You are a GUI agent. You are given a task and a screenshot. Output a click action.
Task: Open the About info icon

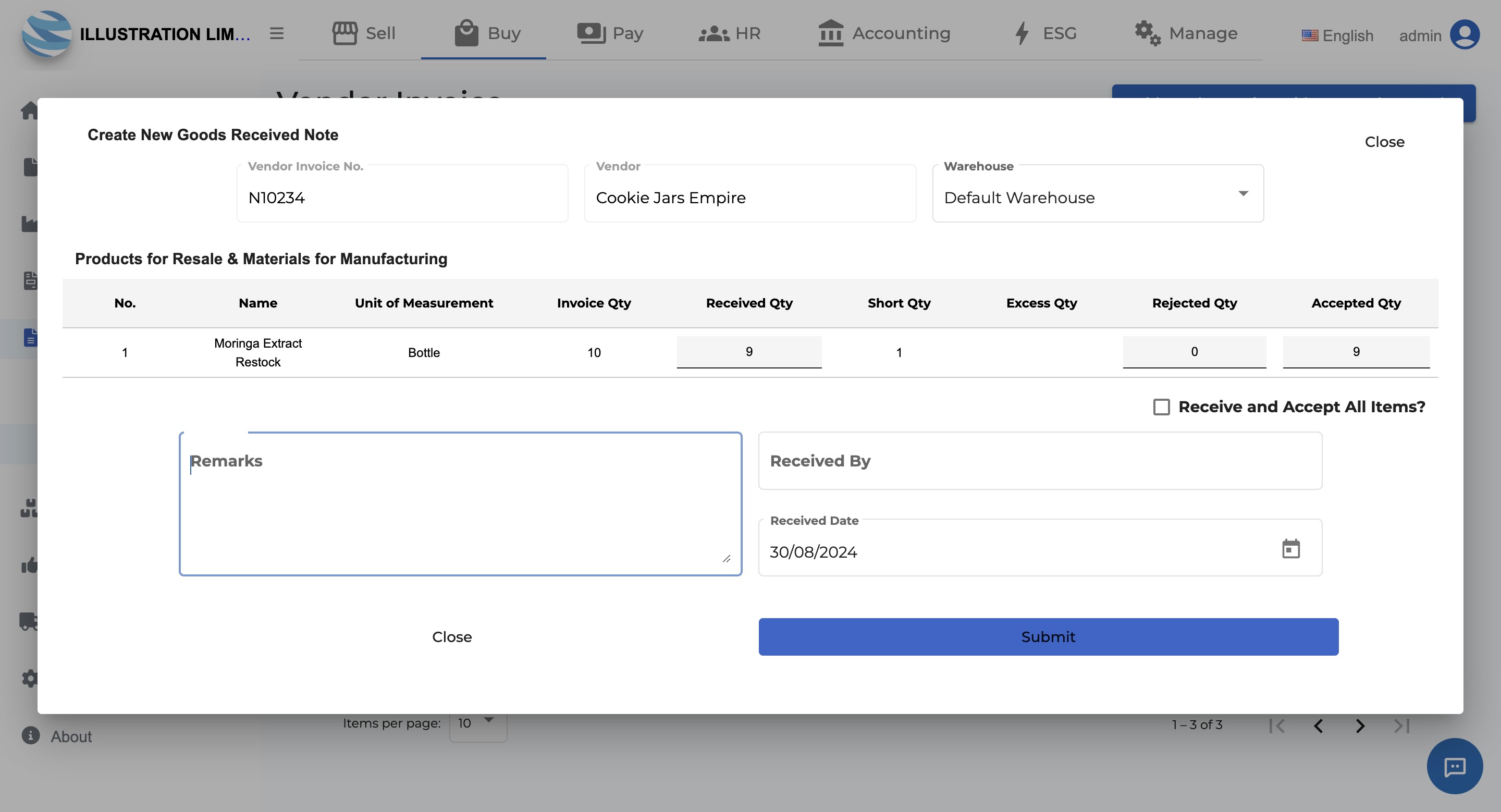click(31, 736)
